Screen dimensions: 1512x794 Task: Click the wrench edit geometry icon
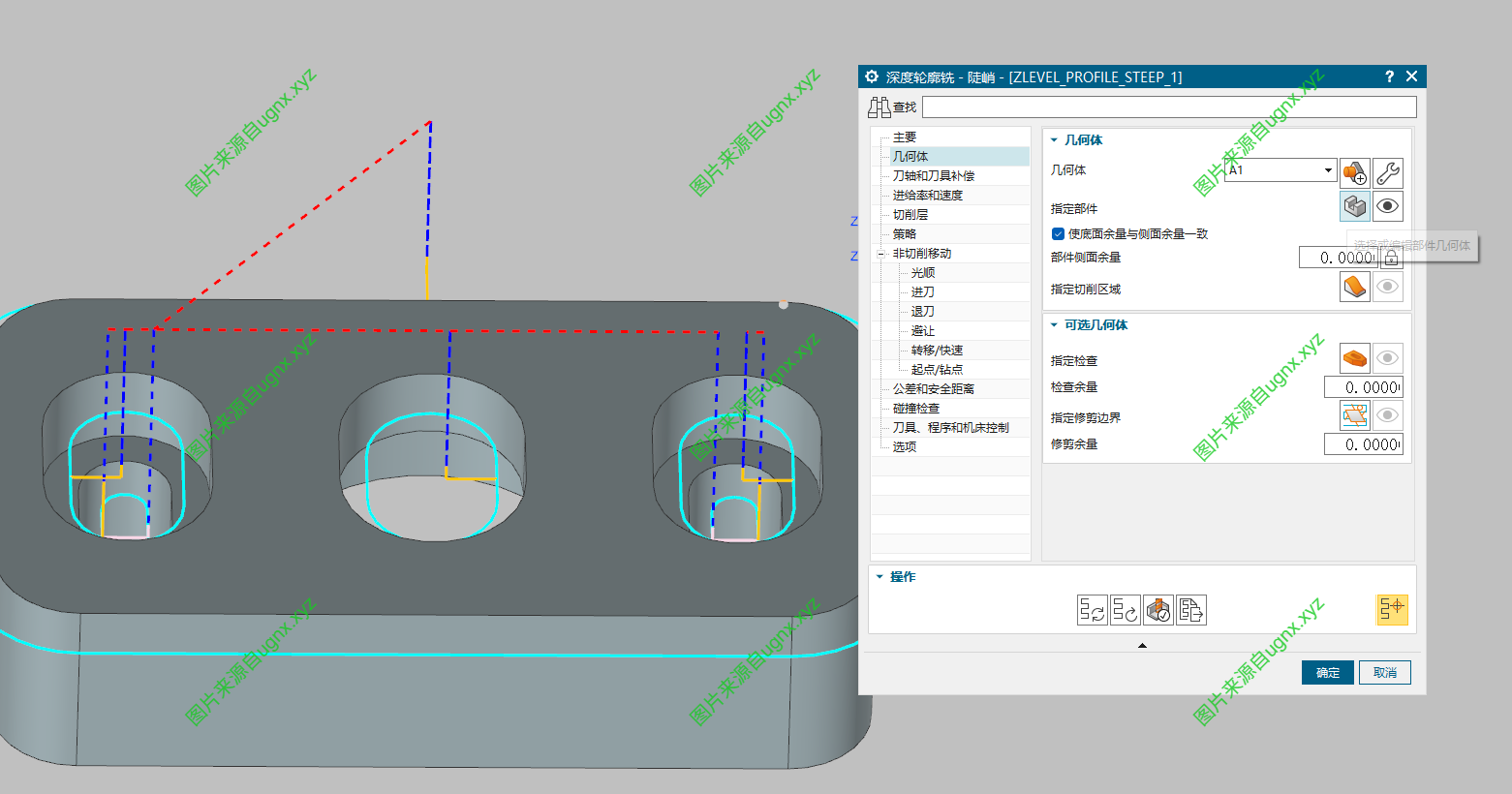(x=1388, y=172)
